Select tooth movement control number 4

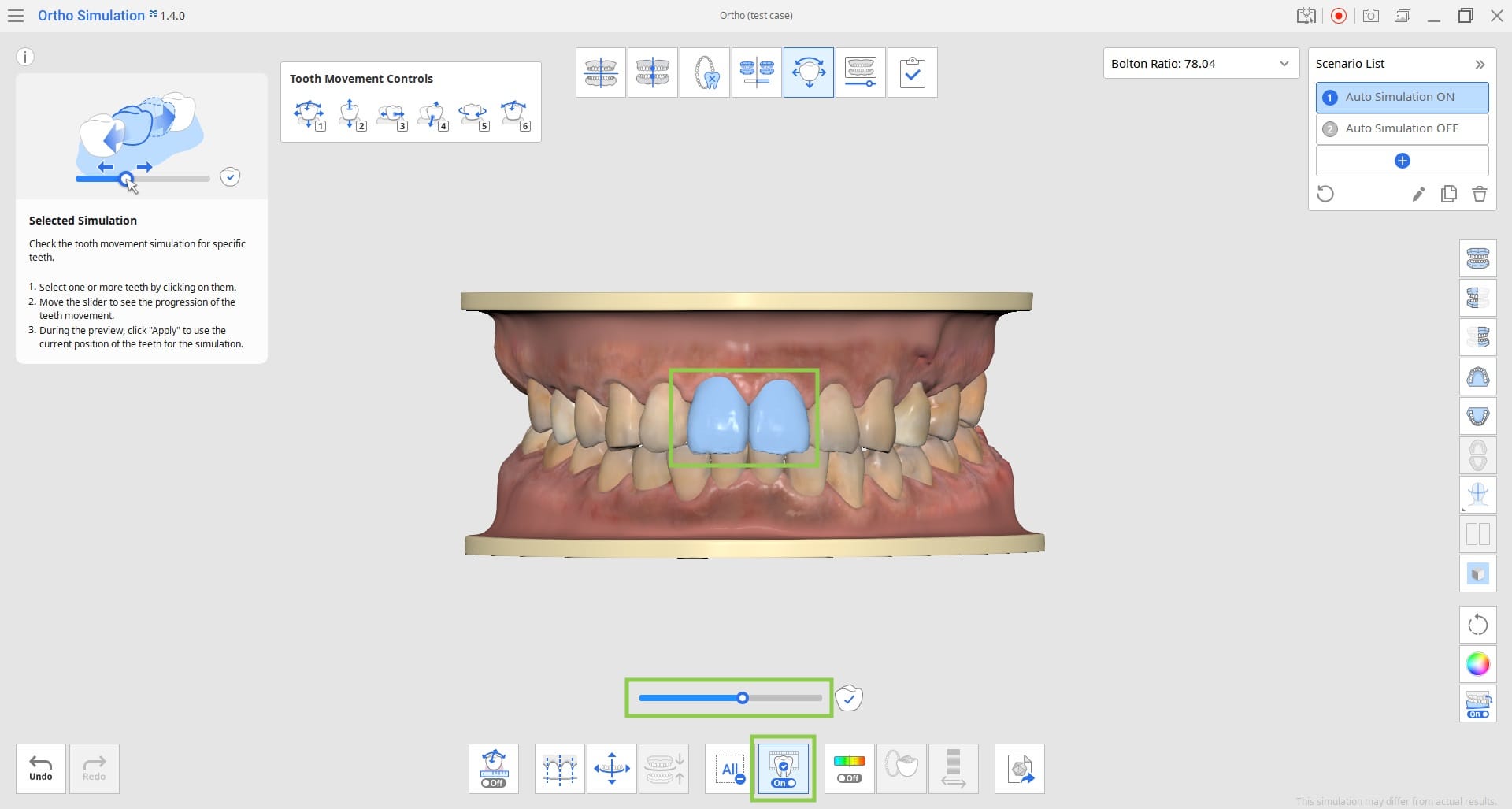point(432,115)
